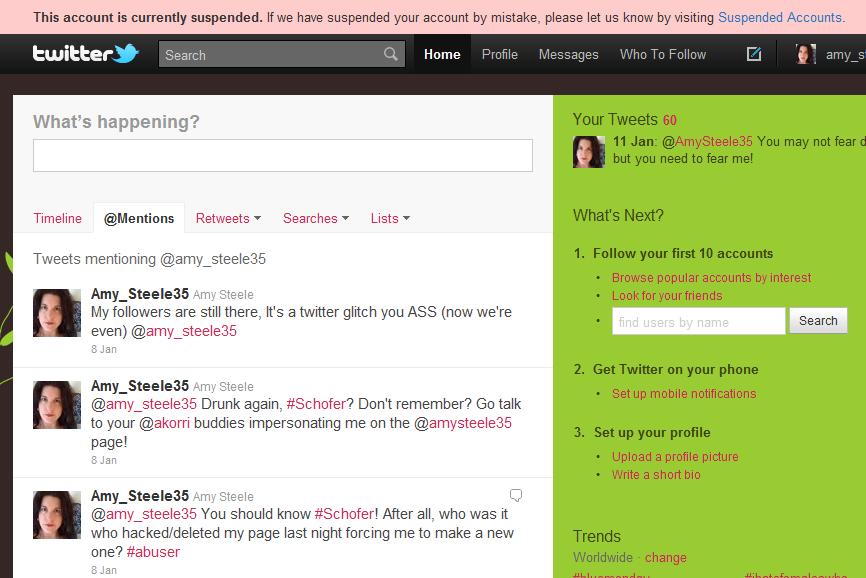Click @amy_steele35 mention starting 'You should know' tweet
Screen dimensions: 866x578
click(144, 514)
